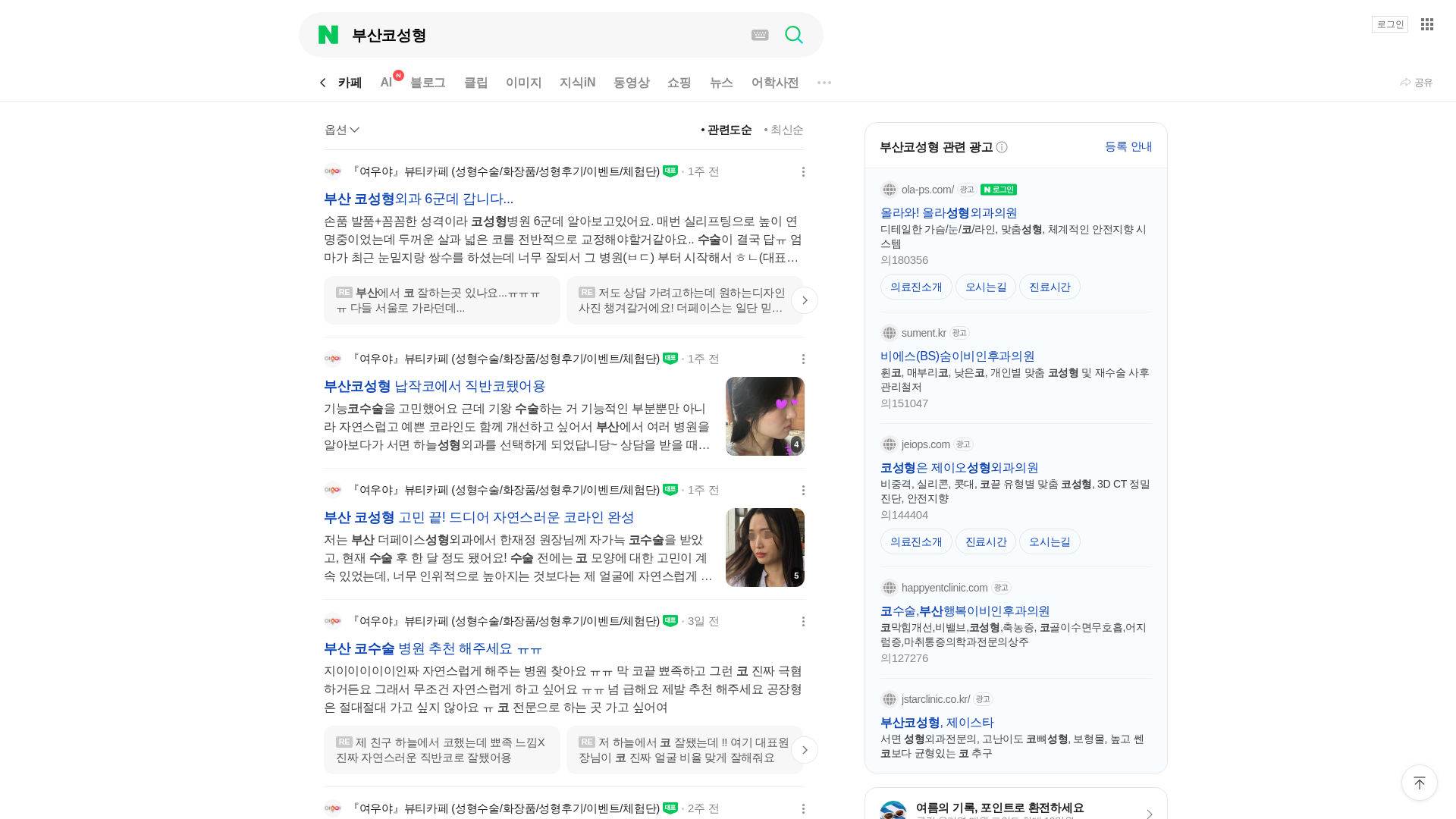1456x819 pixels.
Task: Open thumbnail of 고민 끝 코라인 완성 post
Action: tap(765, 548)
